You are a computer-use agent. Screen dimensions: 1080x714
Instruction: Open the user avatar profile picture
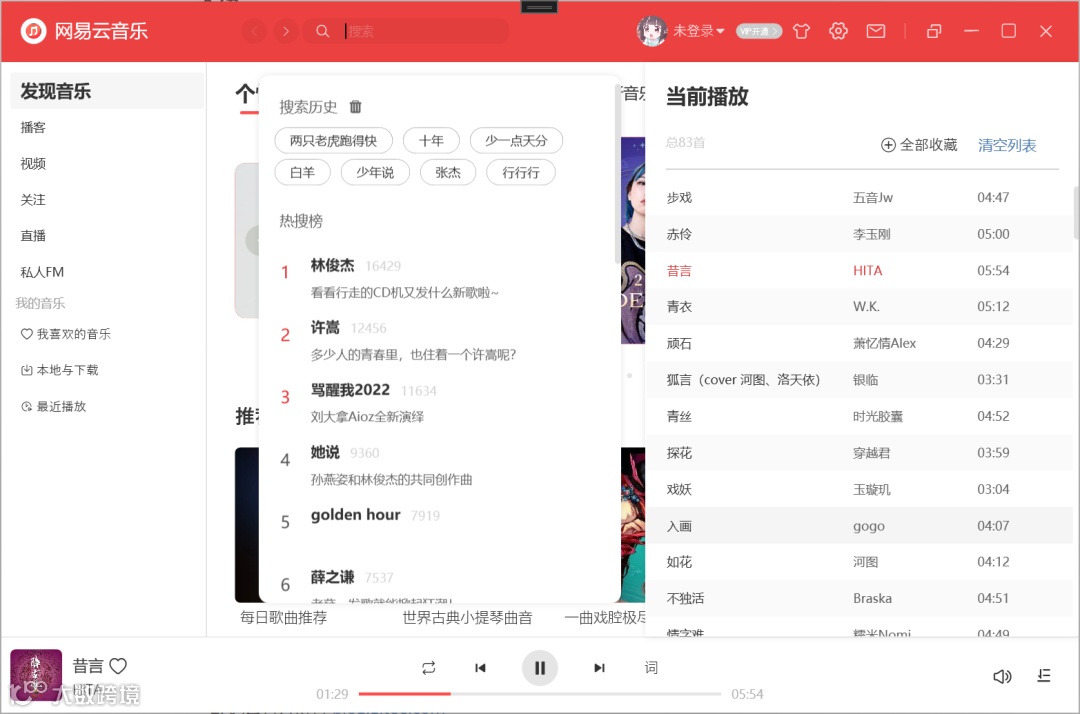(x=652, y=31)
